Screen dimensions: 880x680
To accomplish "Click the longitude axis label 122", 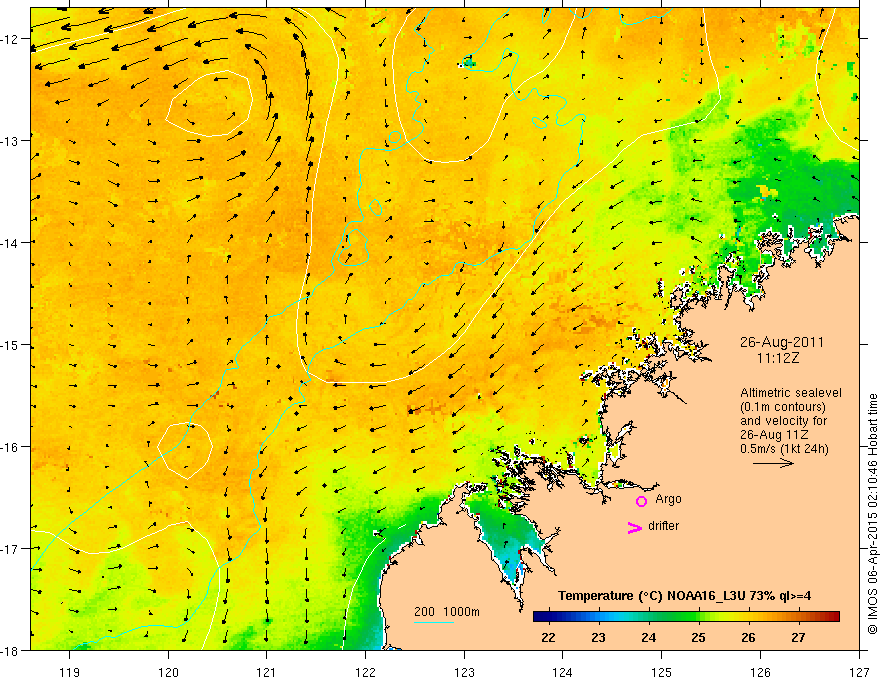I will click(365, 672).
